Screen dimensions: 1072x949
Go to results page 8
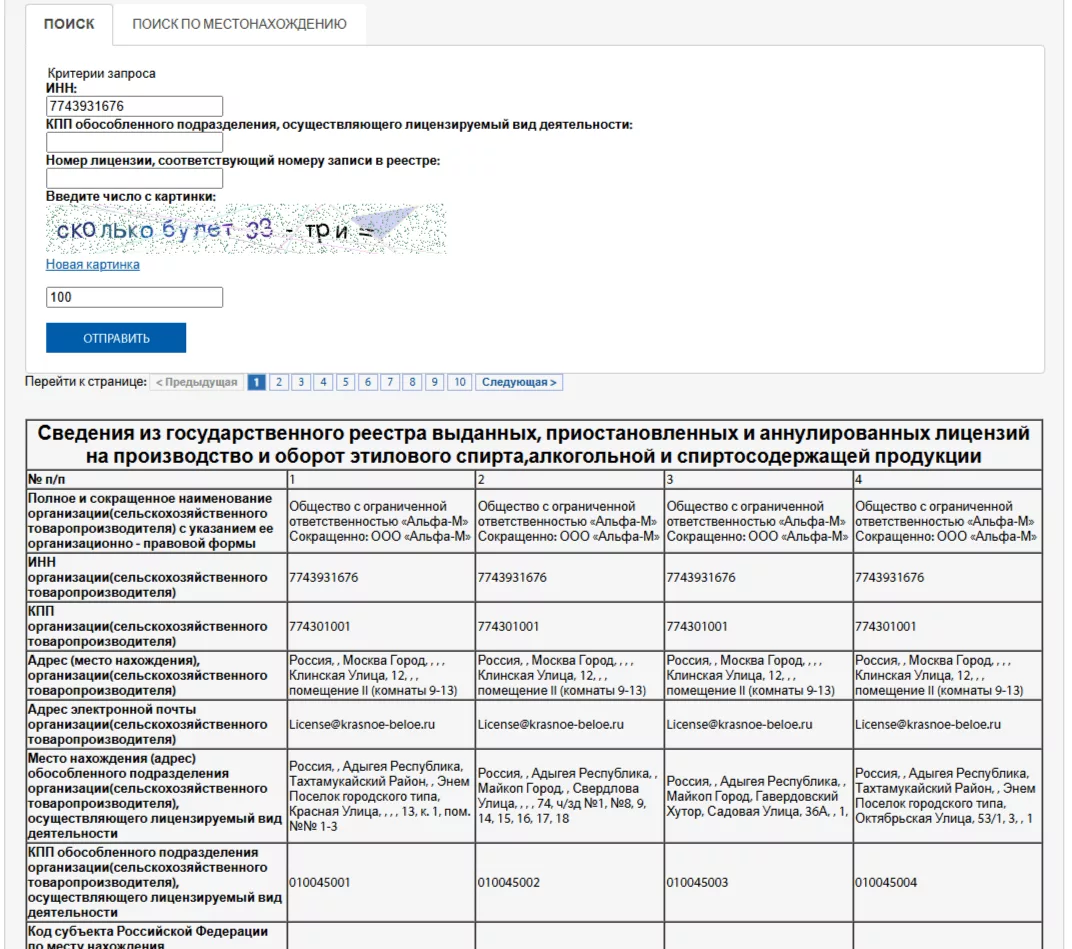pos(412,382)
